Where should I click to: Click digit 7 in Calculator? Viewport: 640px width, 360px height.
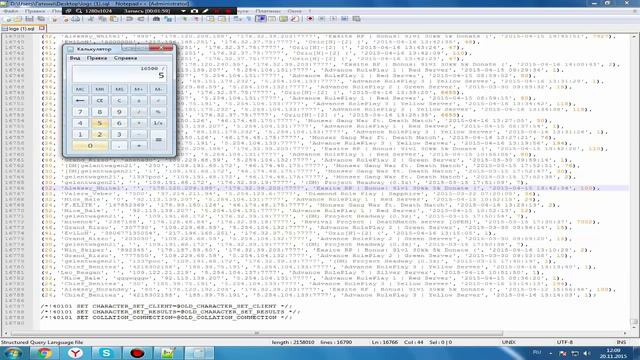coord(80,112)
